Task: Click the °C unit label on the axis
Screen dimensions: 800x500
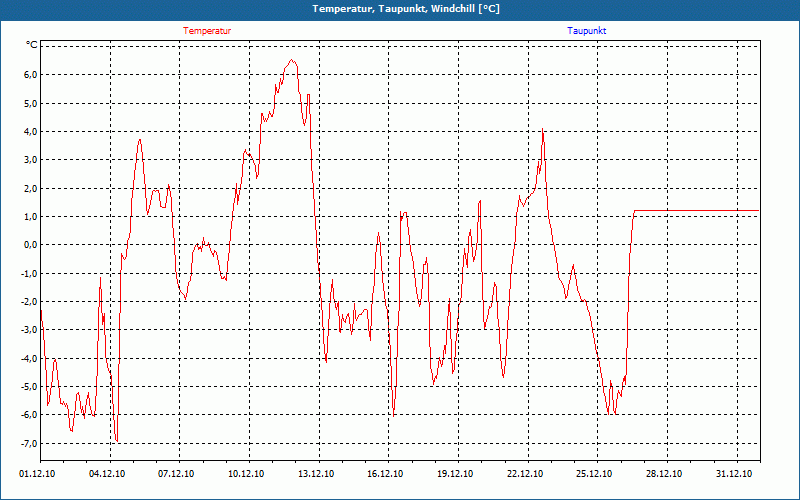Action: point(32,45)
